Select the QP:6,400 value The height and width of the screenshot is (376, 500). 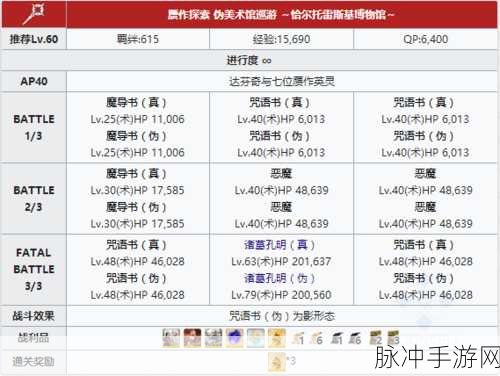[x=425, y=39]
